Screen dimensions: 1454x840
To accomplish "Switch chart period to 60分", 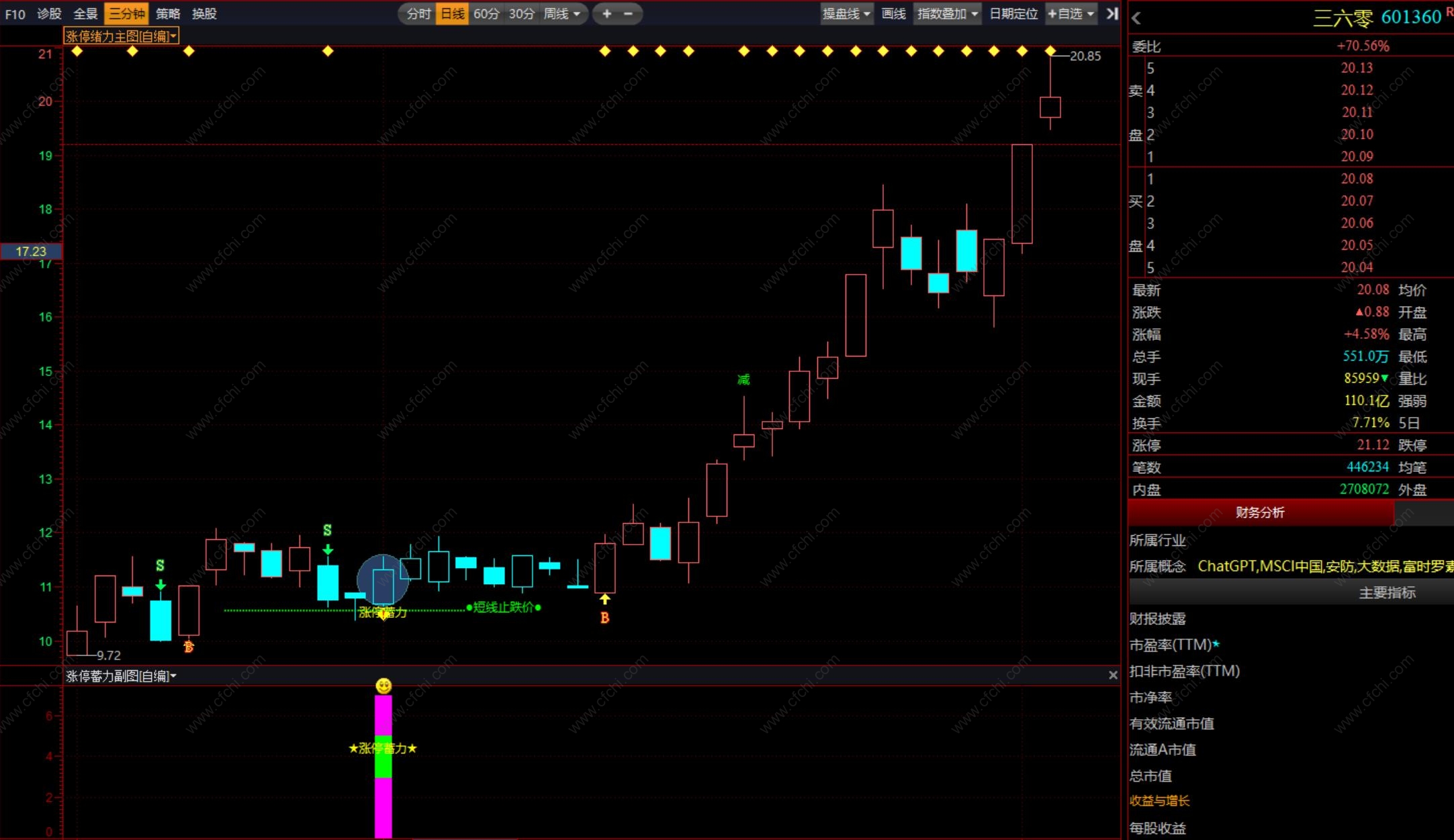I will (x=486, y=13).
